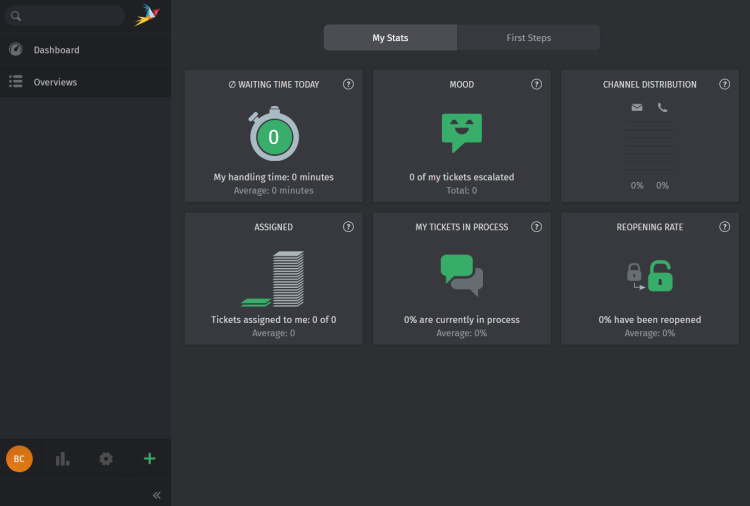Switch to the First Steps tab
Viewport: 750px width, 506px height.
click(x=528, y=38)
